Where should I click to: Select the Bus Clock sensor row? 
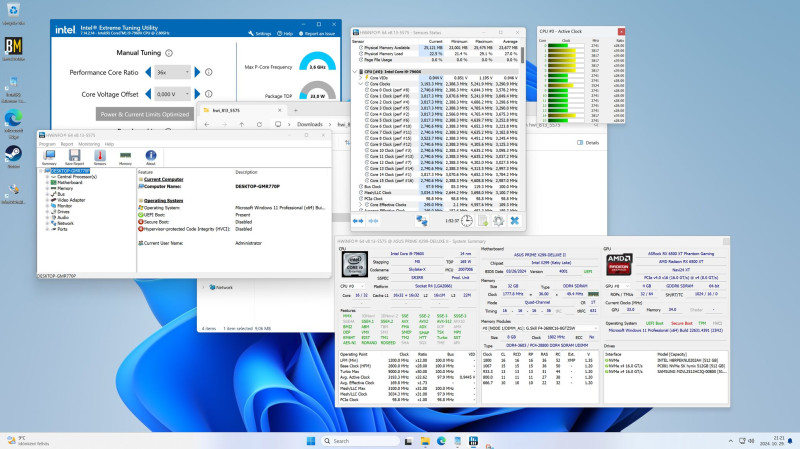coord(436,187)
